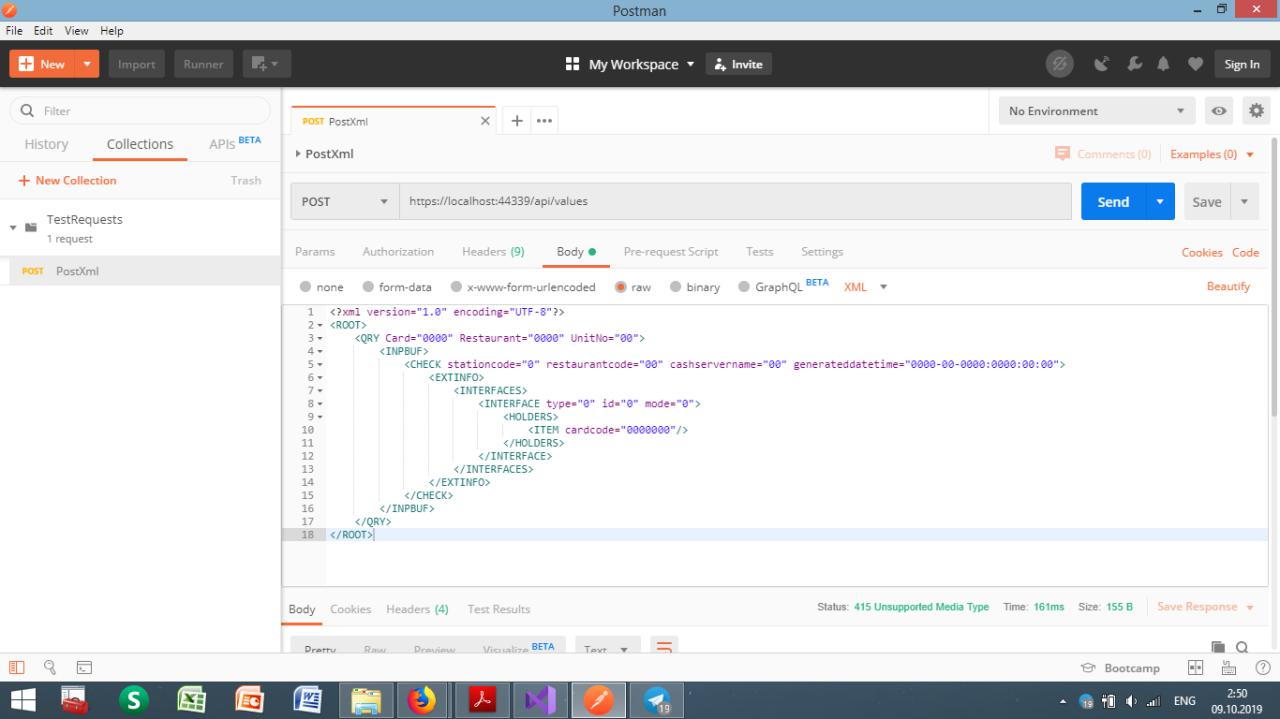Viewport: 1280px width, 719px height.
Task: Click the sync status satellite icon
Action: pyautogui.click(x=1059, y=64)
